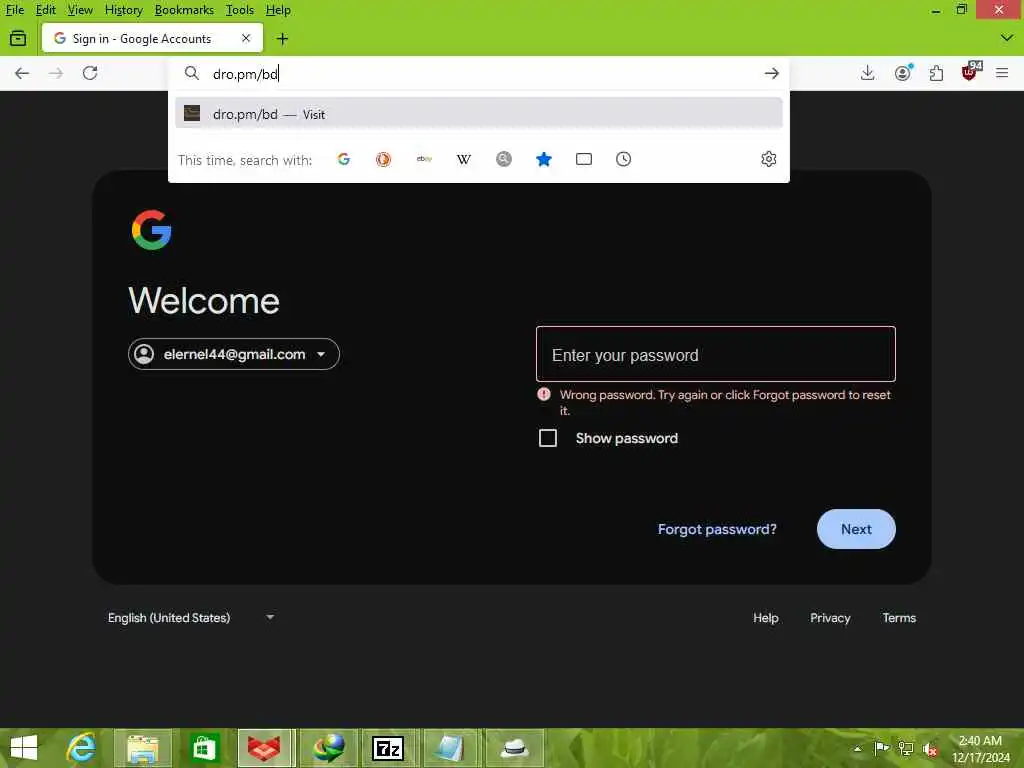Click the Go arrow in the address bar
This screenshot has width=1024, height=768.
(x=771, y=73)
